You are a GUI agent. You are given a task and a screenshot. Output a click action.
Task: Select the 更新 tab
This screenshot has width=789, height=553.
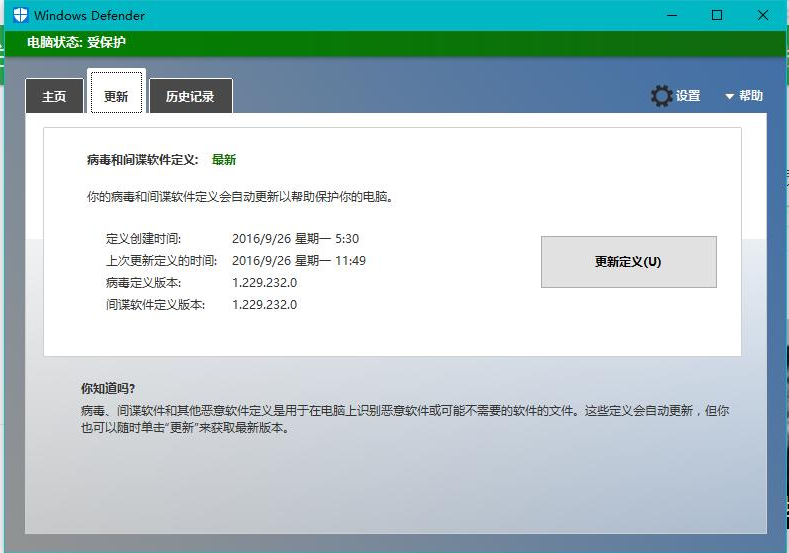click(116, 96)
